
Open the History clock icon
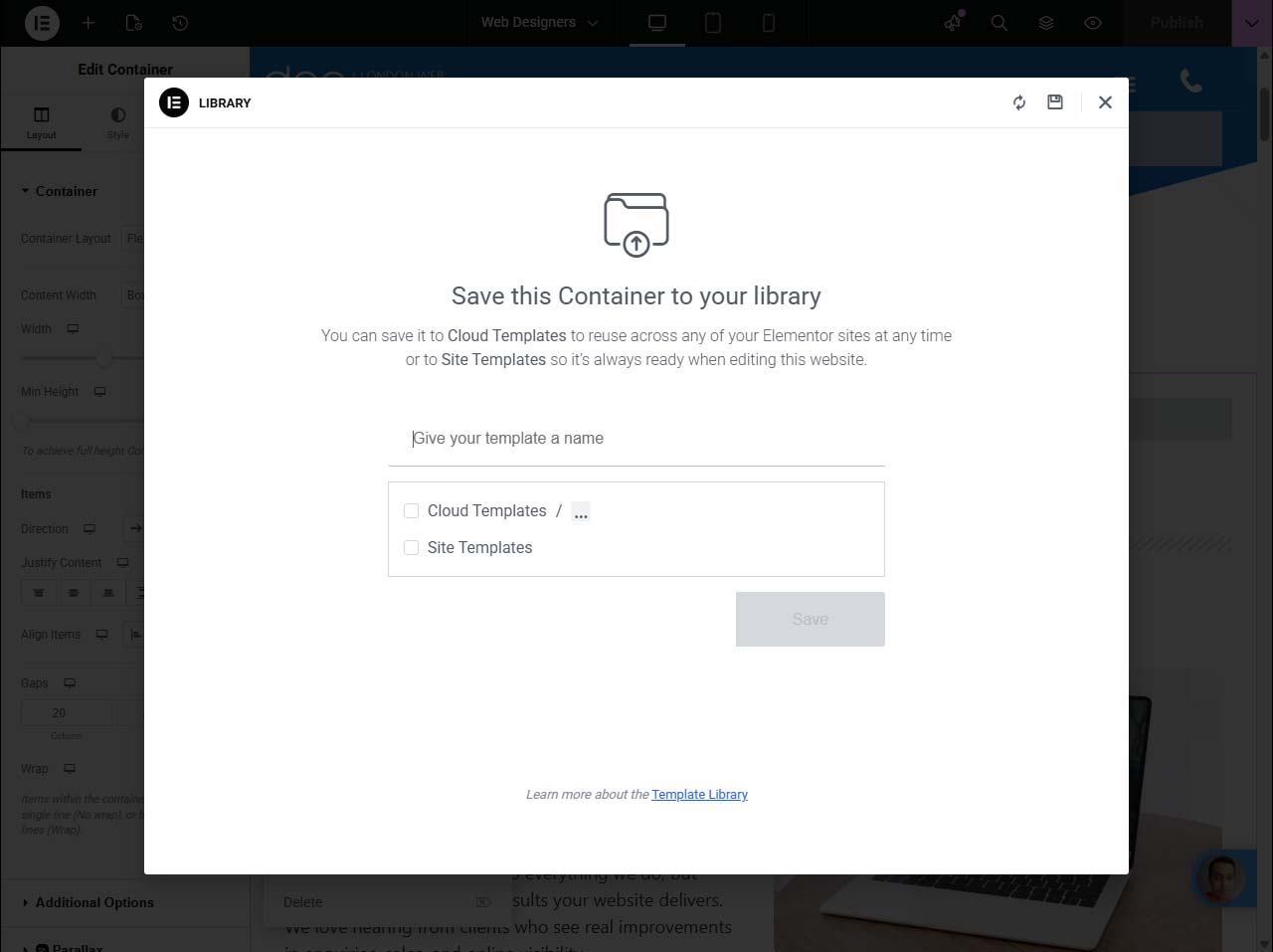pyautogui.click(x=180, y=23)
